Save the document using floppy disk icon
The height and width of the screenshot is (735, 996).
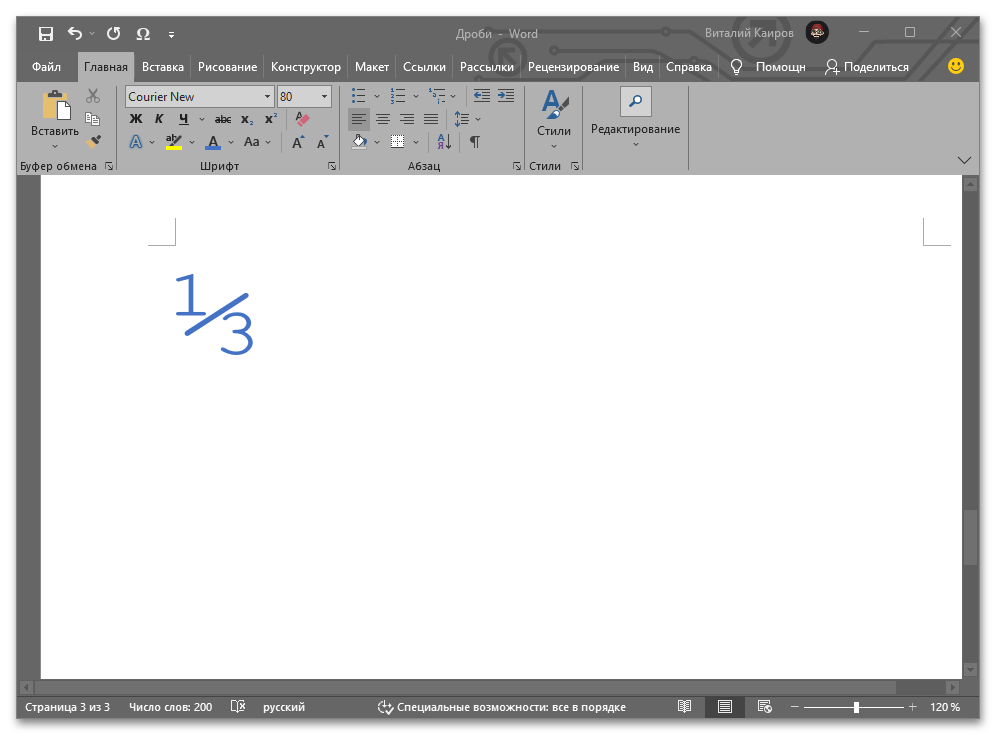click(46, 34)
